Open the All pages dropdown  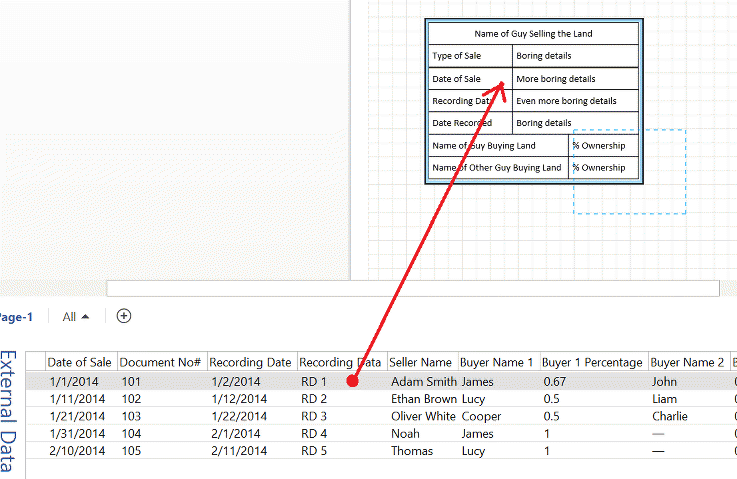[x=76, y=317]
